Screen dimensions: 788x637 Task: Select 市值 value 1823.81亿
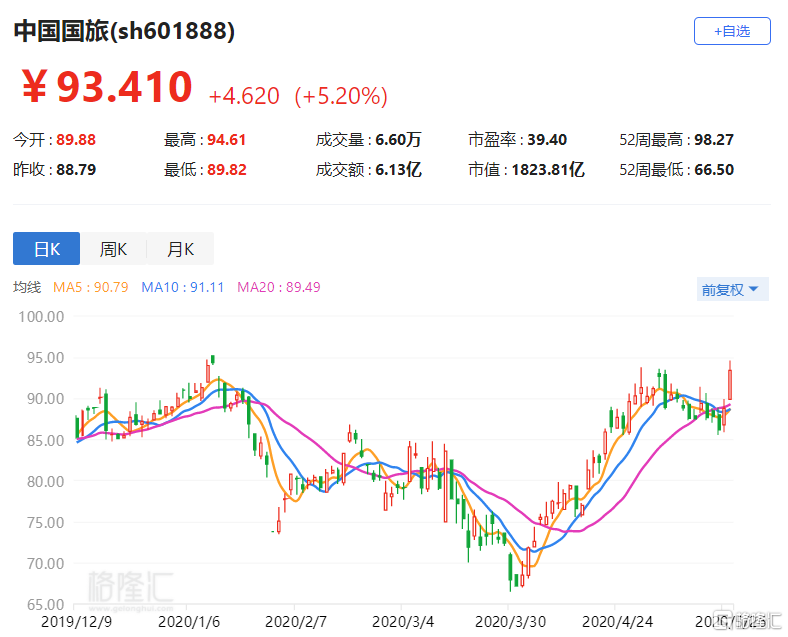click(548, 170)
